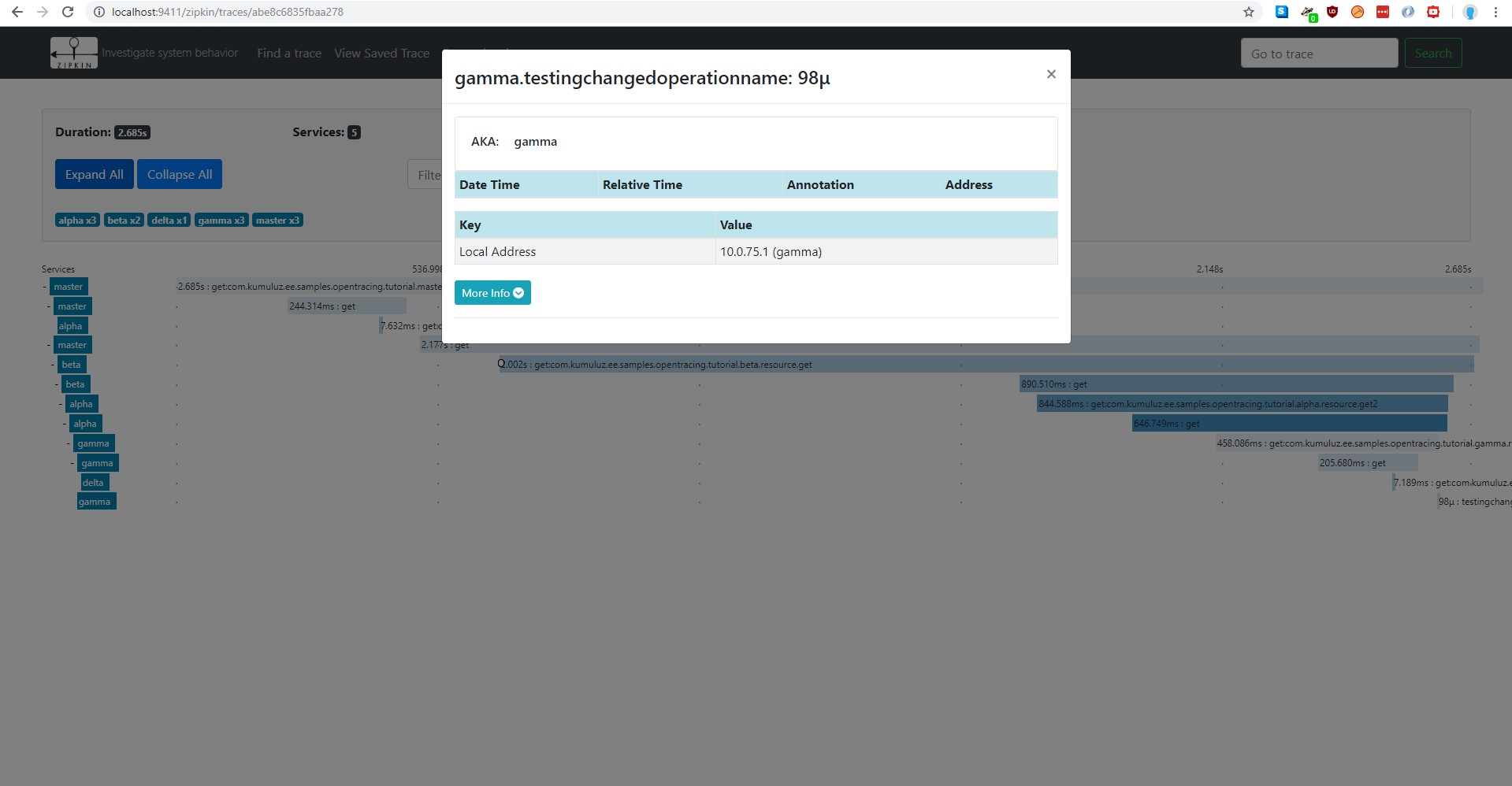Click the 10.0.75.1 (gamma) value cell

[886, 252]
